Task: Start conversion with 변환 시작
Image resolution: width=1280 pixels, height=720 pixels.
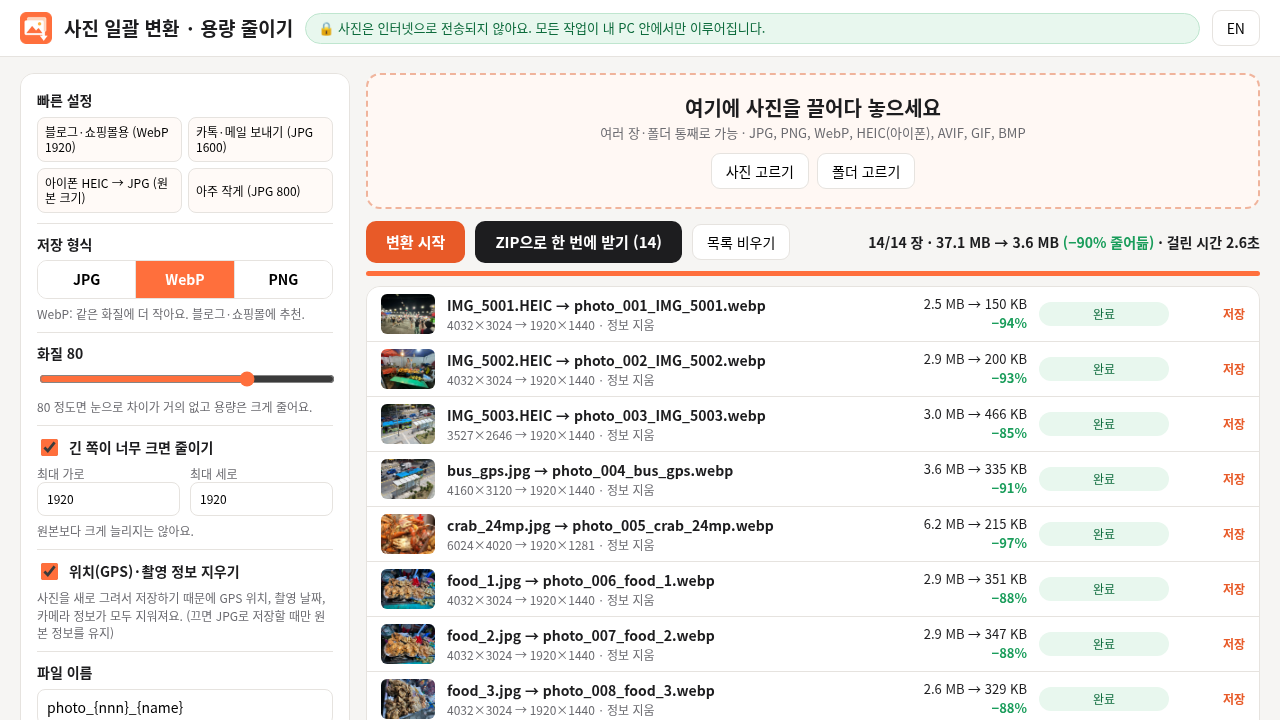Action: tap(415, 242)
